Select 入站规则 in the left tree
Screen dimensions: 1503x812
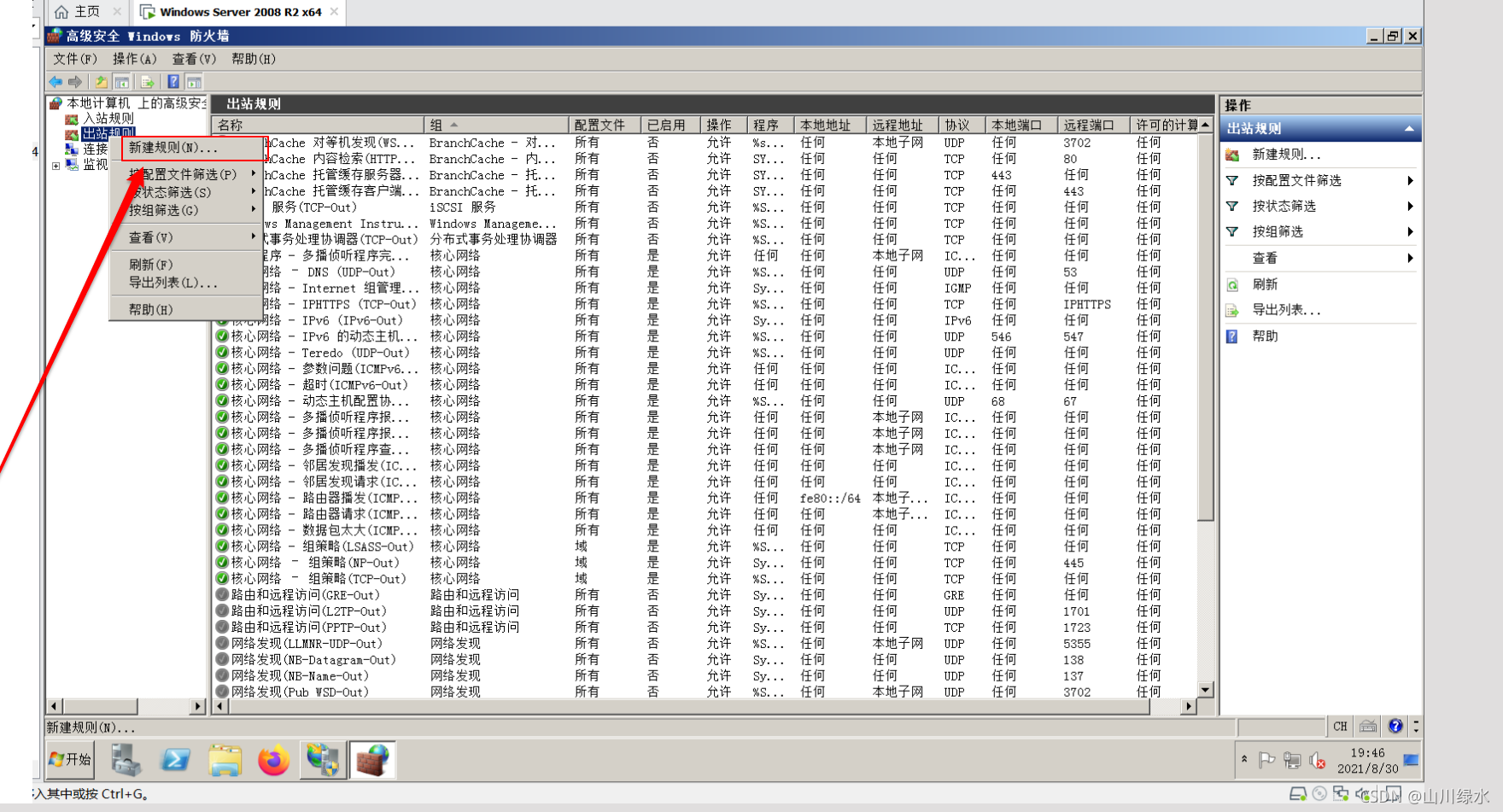pos(108,119)
